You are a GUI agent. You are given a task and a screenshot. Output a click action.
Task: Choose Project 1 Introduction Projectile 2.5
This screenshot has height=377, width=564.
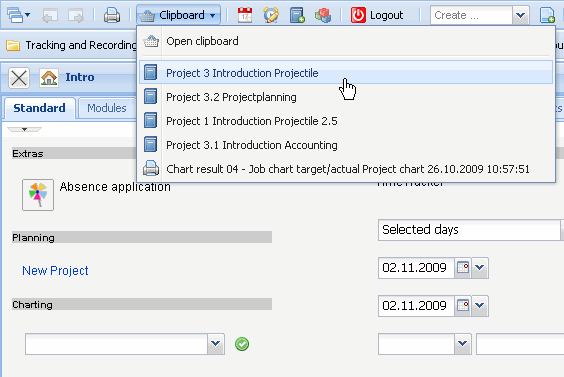[346, 121]
